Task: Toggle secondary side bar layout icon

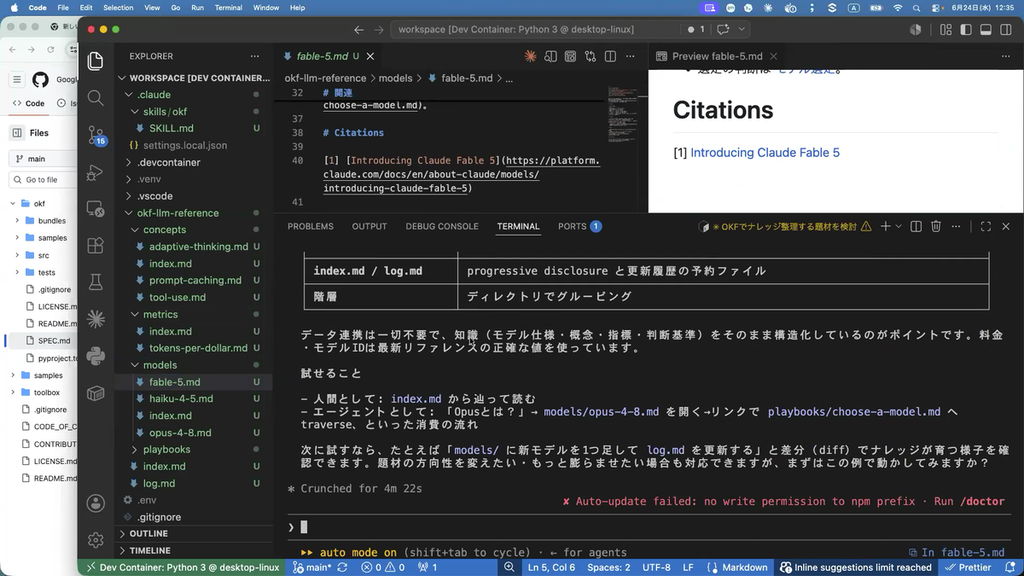Action: 1006,29
